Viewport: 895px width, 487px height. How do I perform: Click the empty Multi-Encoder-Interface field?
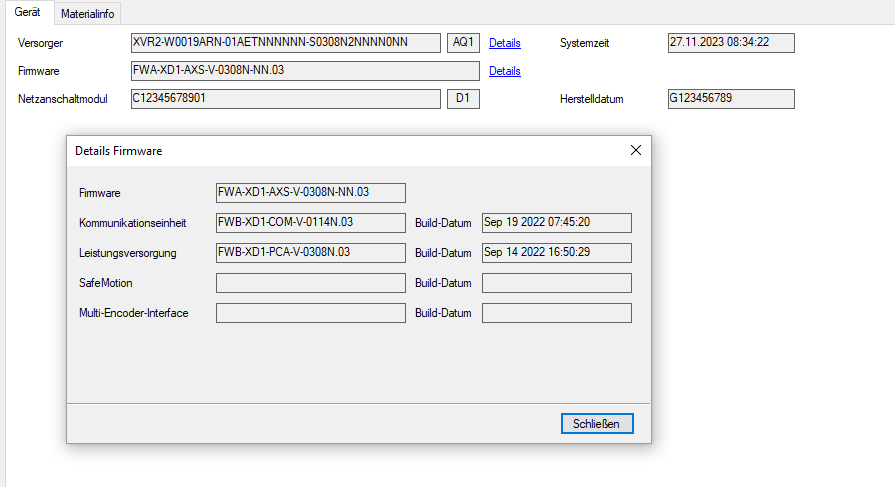(x=310, y=313)
